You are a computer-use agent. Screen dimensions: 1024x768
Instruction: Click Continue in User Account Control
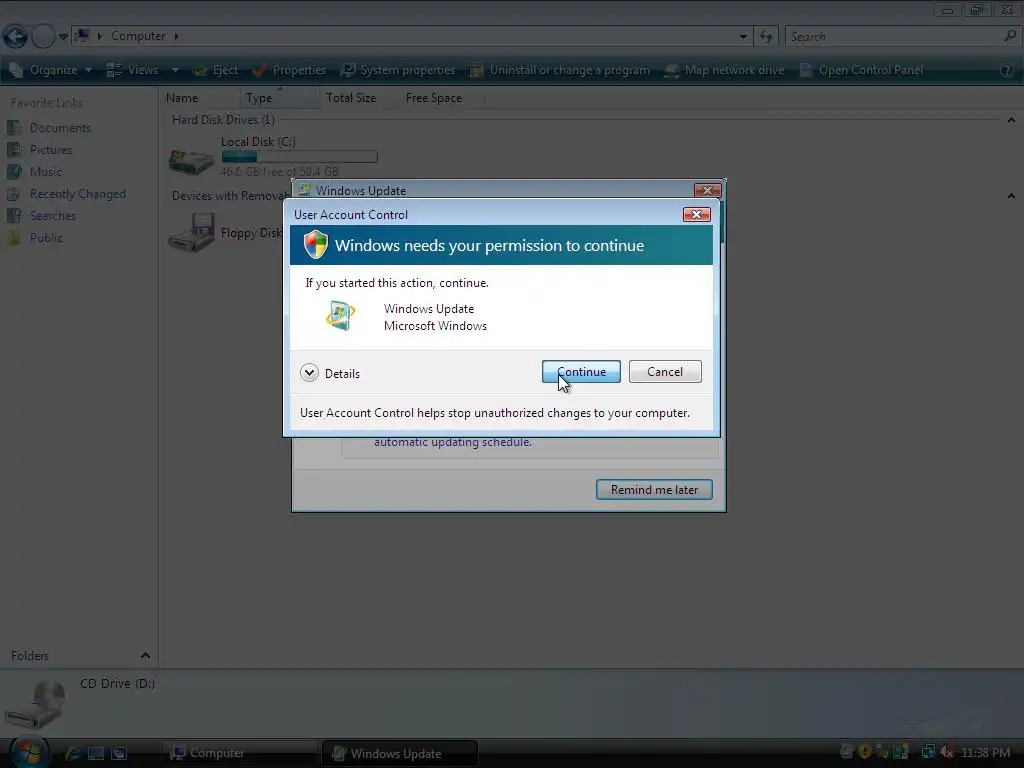tap(581, 372)
